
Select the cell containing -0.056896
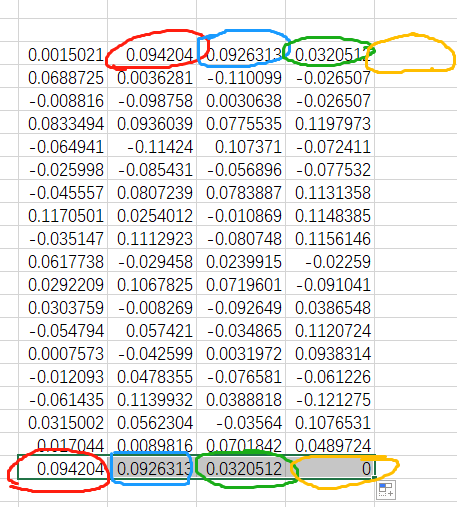pyautogui.click(x=241, y=168)
